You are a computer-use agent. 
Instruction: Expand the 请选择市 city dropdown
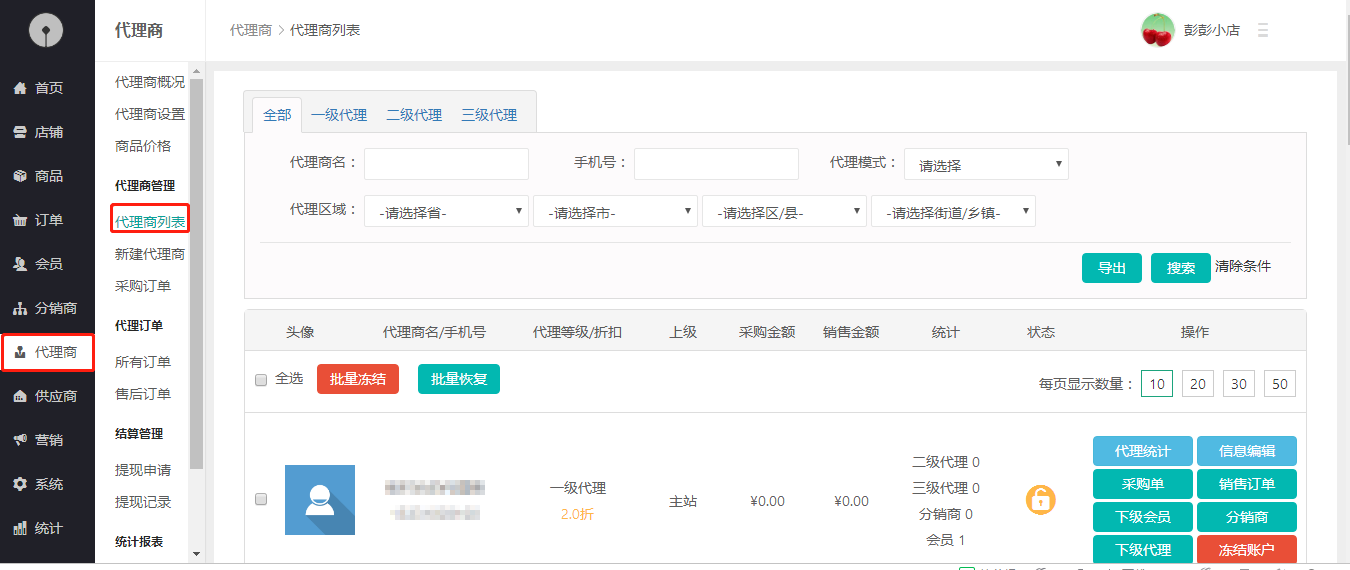coord(615,212)
